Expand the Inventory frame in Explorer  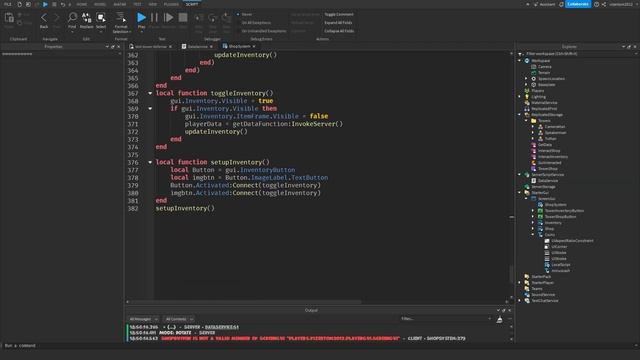[533, 222]
